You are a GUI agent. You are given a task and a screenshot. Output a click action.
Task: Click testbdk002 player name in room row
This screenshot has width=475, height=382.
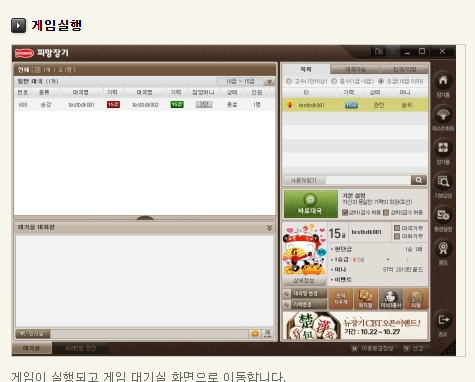(x=145, y=105)
